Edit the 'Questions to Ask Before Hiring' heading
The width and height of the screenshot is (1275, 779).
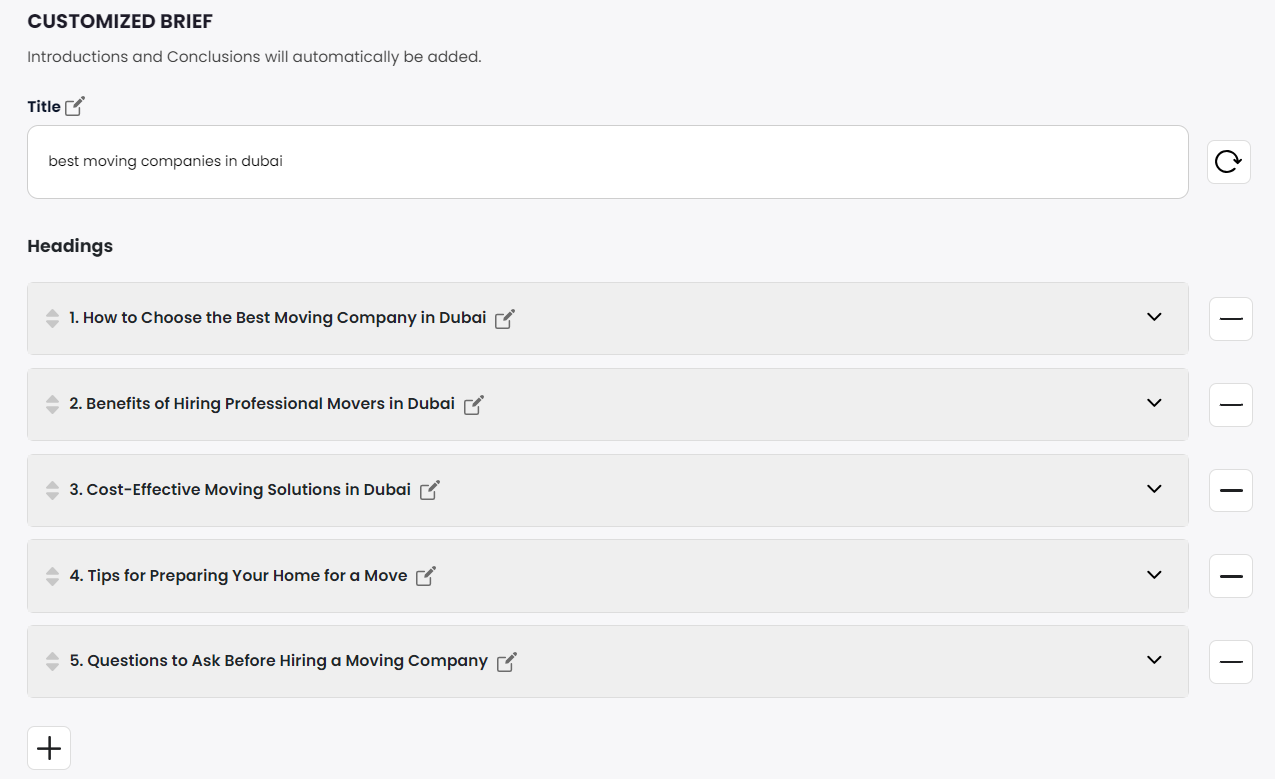click(507, 662)
